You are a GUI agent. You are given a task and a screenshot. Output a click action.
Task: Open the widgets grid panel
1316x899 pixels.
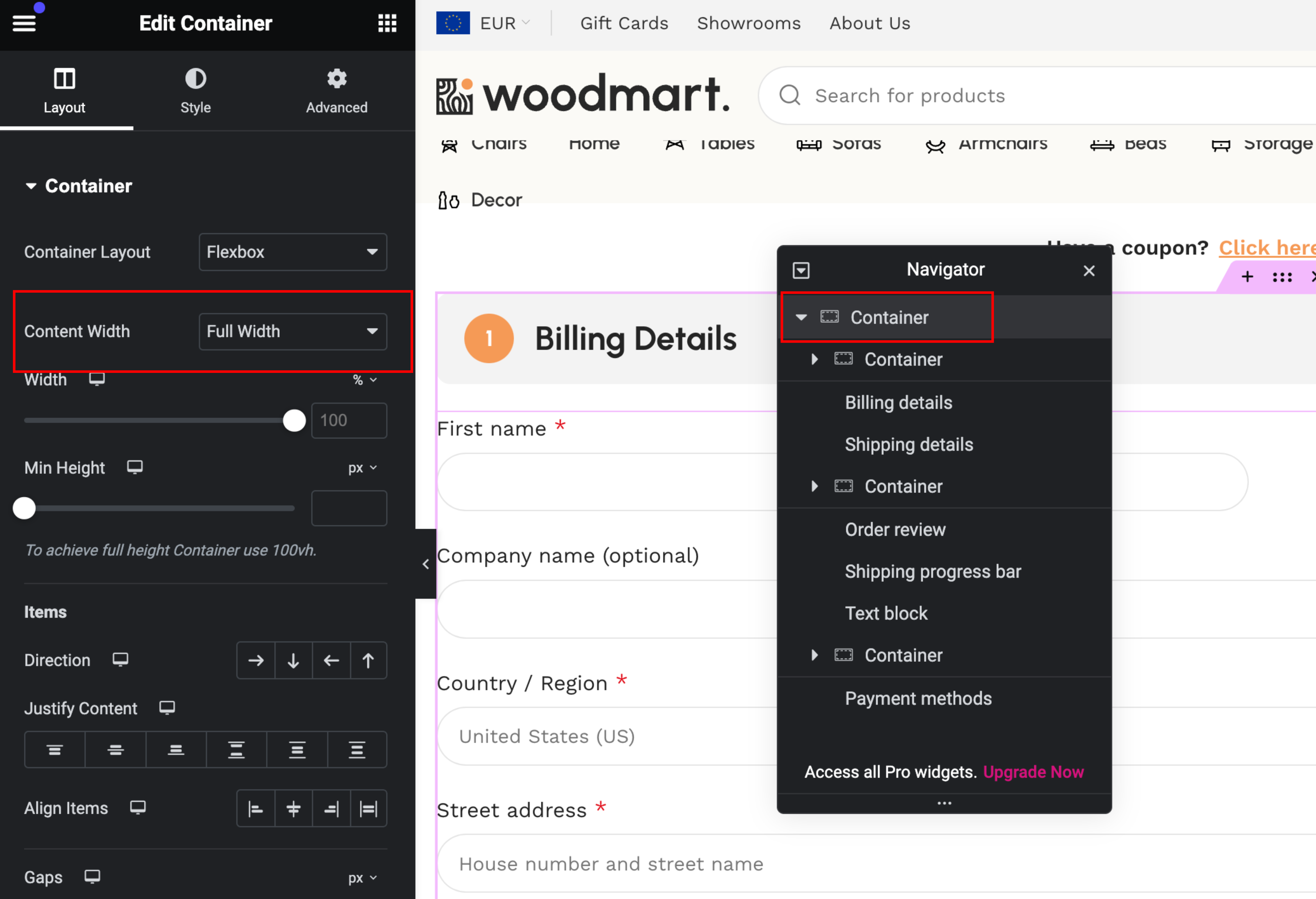click(387, 23)
